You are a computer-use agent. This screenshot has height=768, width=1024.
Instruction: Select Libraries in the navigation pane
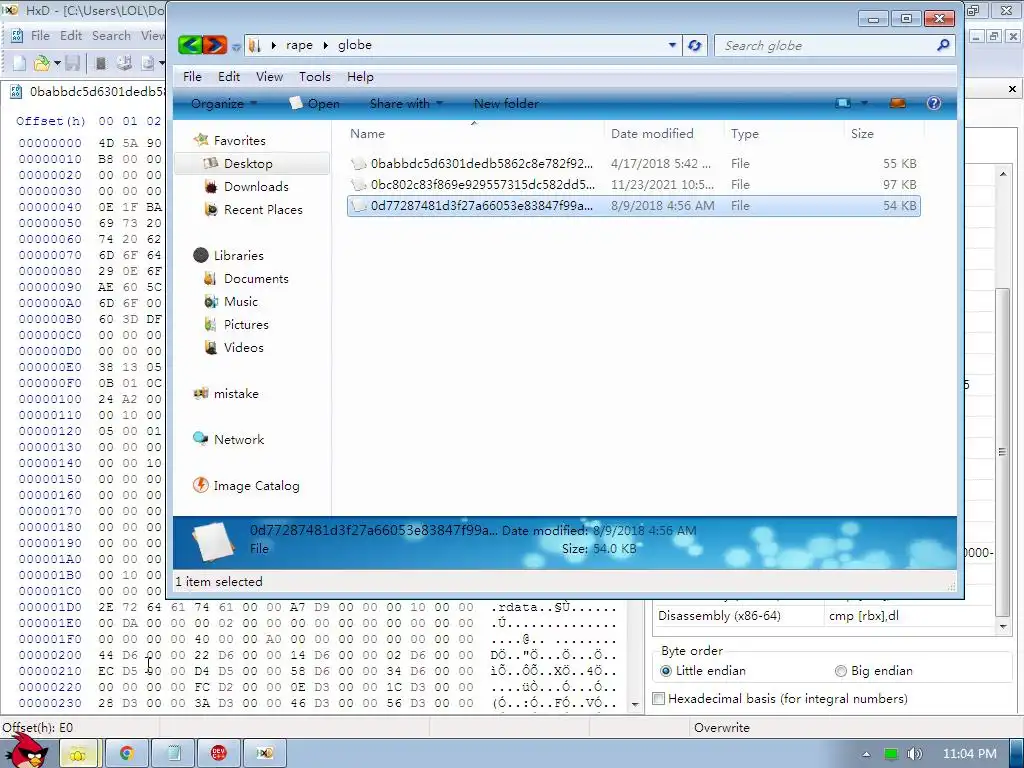[x=238, y=255]
